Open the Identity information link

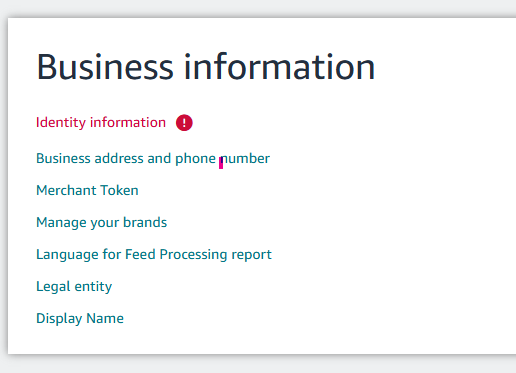click(x=101, y=123)
